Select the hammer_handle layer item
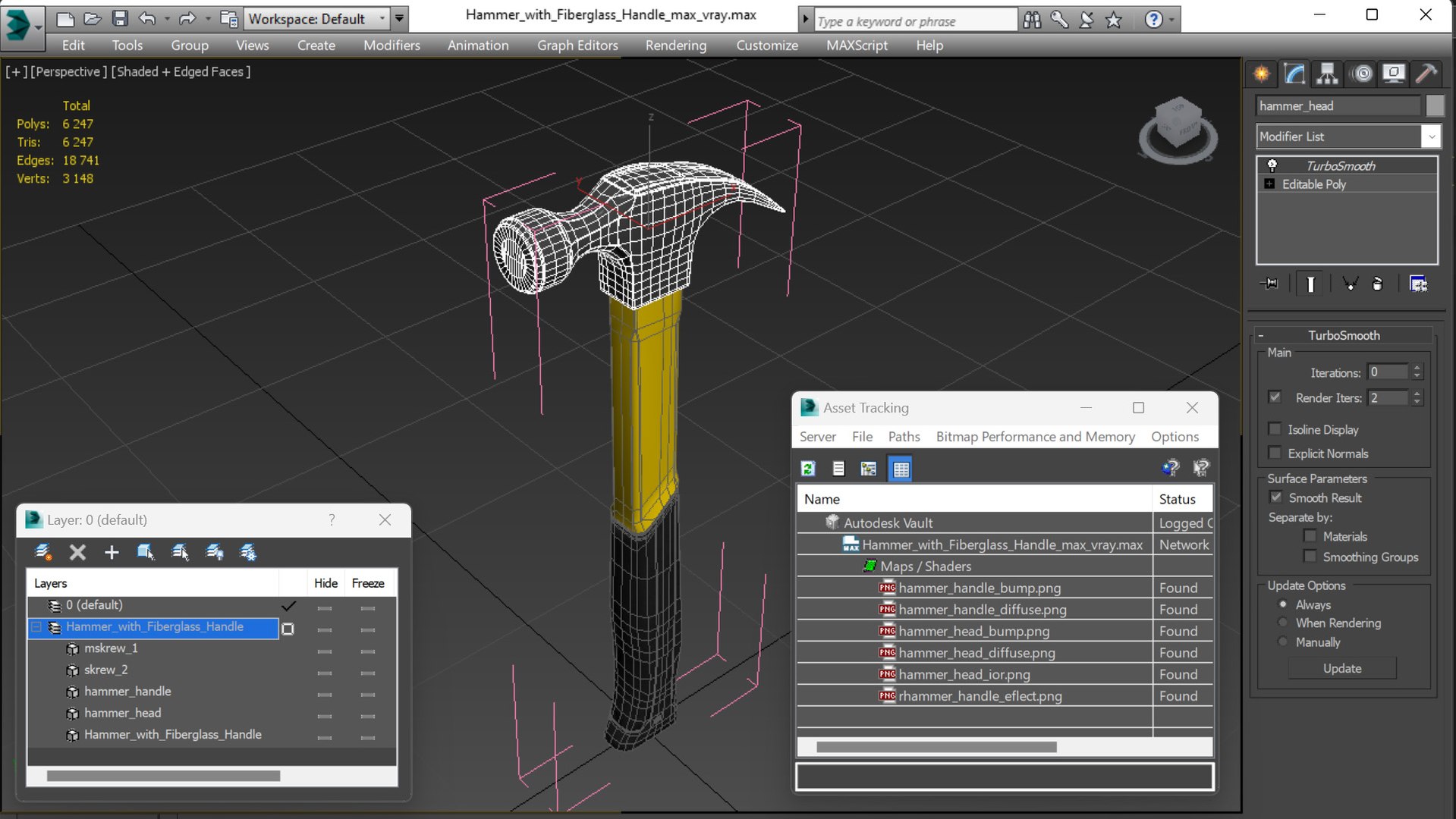Viewport: 1456px width, 819px height. point(127,692)
